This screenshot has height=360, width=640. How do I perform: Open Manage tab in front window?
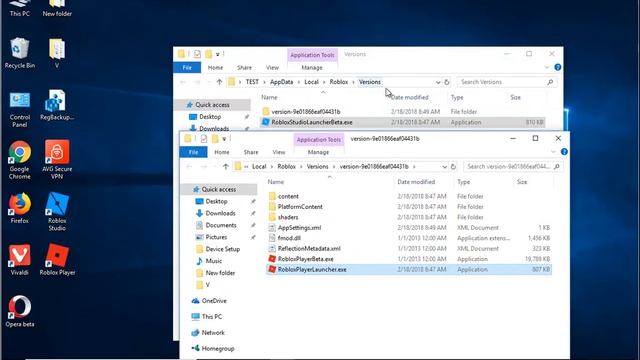[x=318, y=152]
